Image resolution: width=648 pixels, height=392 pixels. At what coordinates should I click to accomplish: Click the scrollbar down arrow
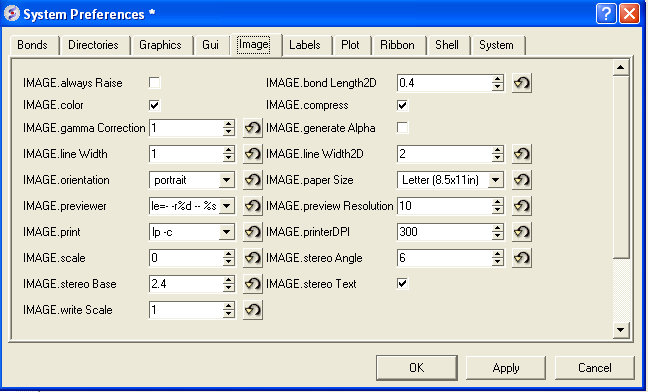(621, 330)
